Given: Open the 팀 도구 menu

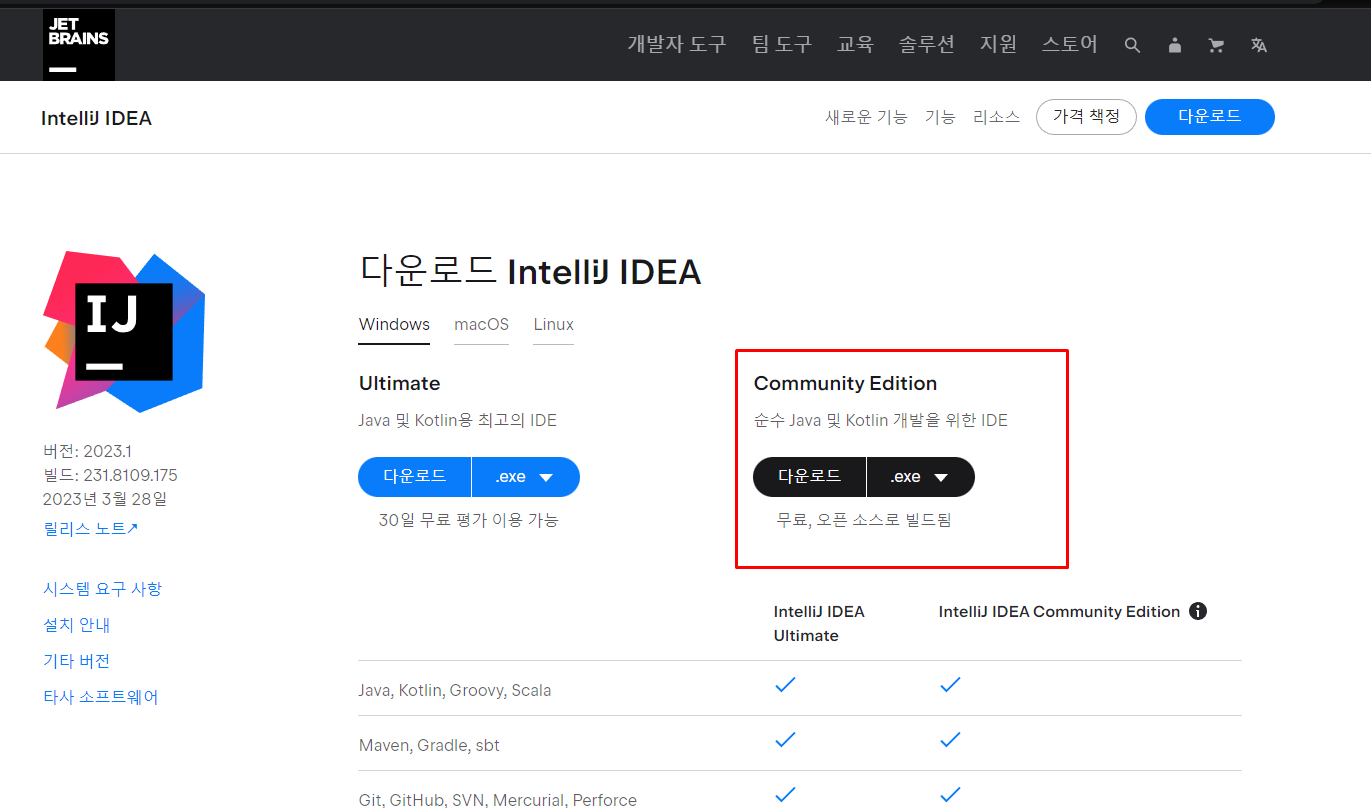Looking at the screenshot, I should (x=782, y=44).
